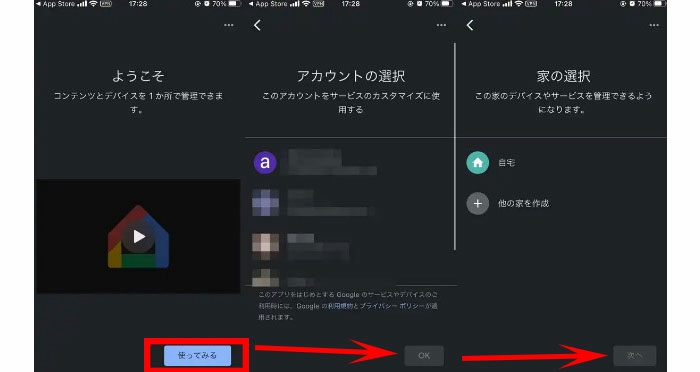The image size is (700, 372).
Task: Go back from the account selection screen
Action: click(x=257, y=25)
